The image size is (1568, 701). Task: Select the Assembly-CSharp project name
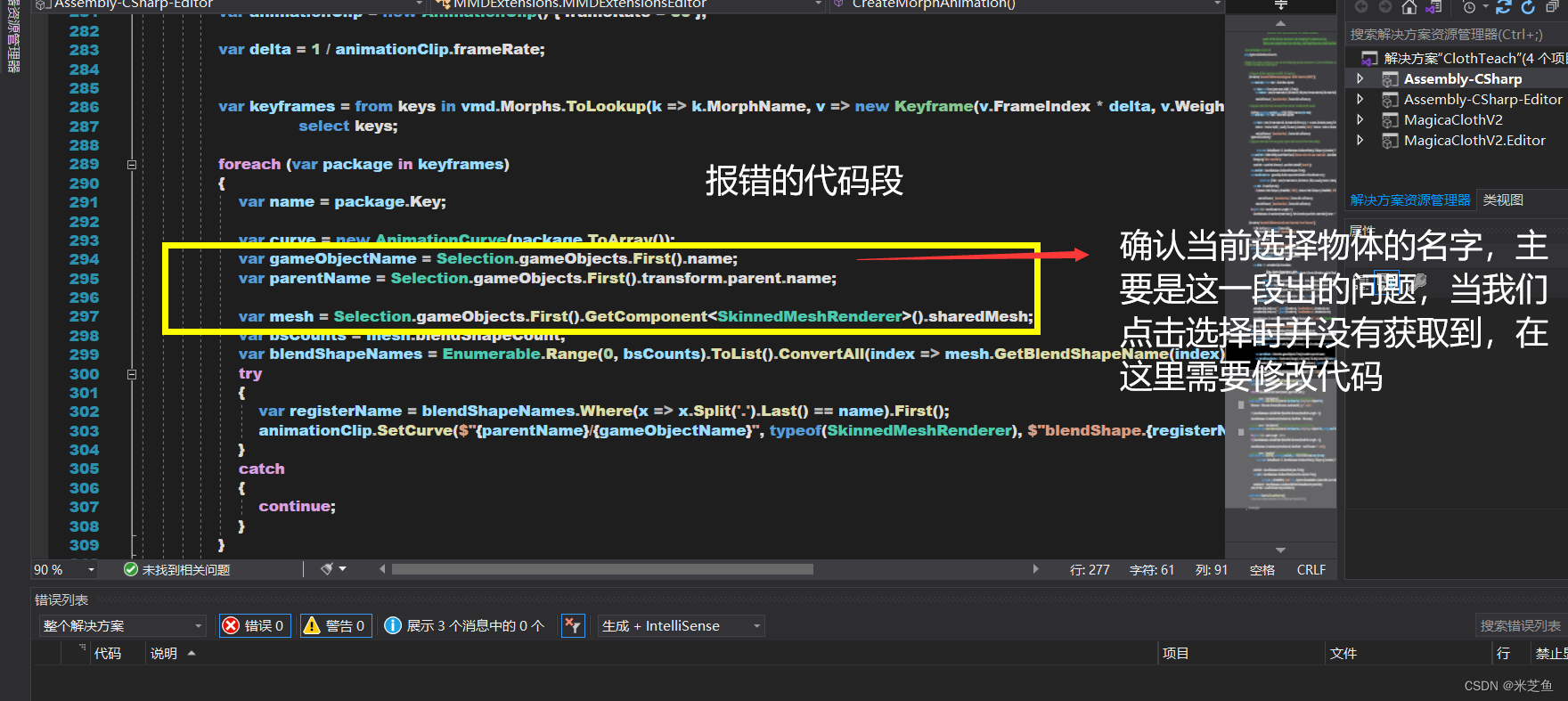(1463, 79)
